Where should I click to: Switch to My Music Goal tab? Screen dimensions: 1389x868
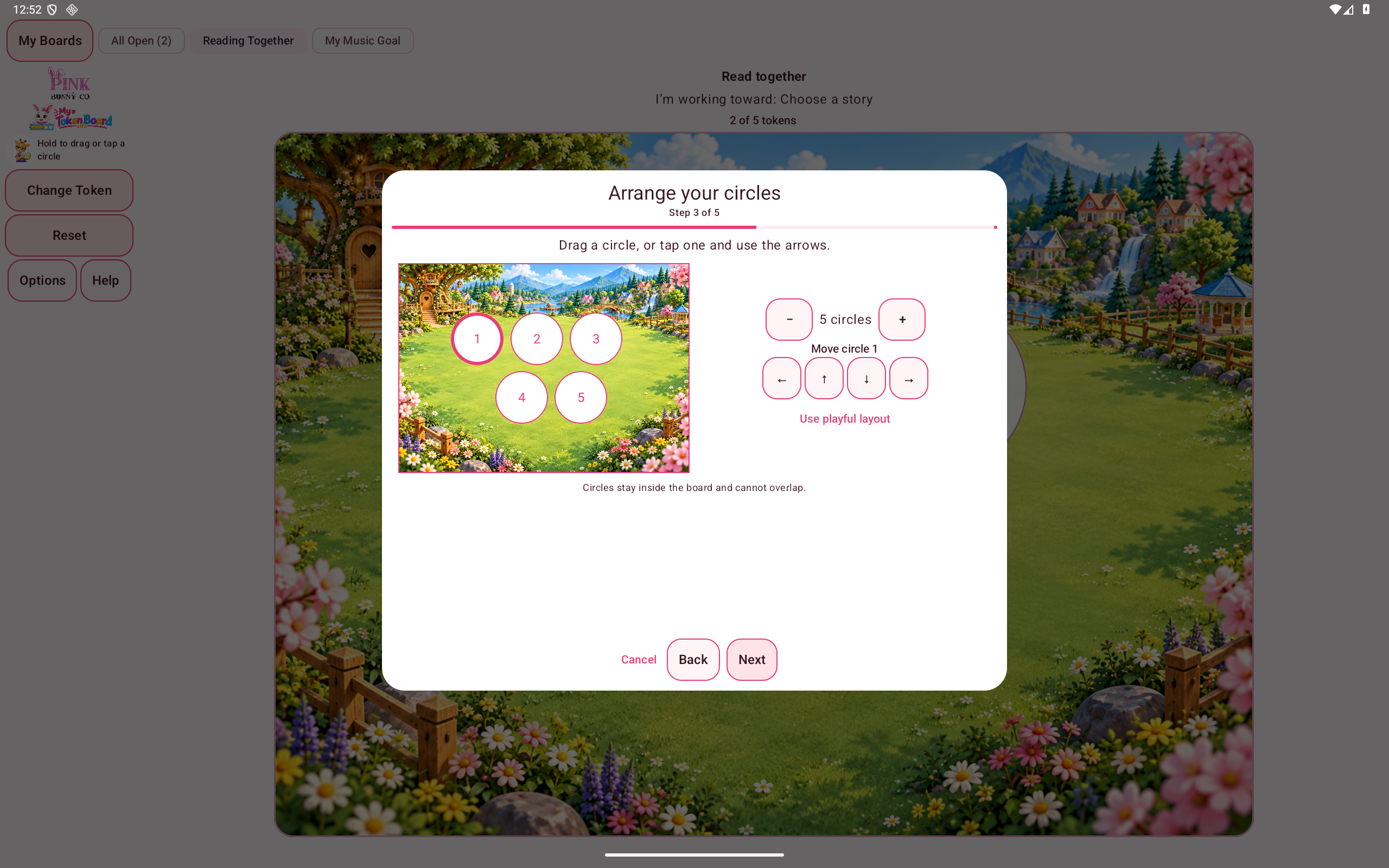pos(363,41)
